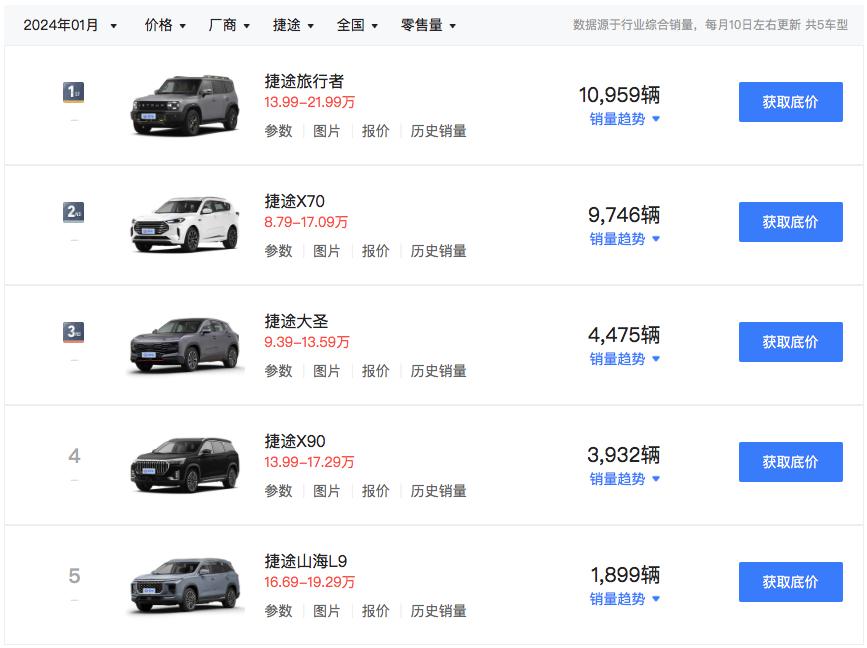View the 捷途山海L9 car picture

pyautogui.click(x=186, y=585)
